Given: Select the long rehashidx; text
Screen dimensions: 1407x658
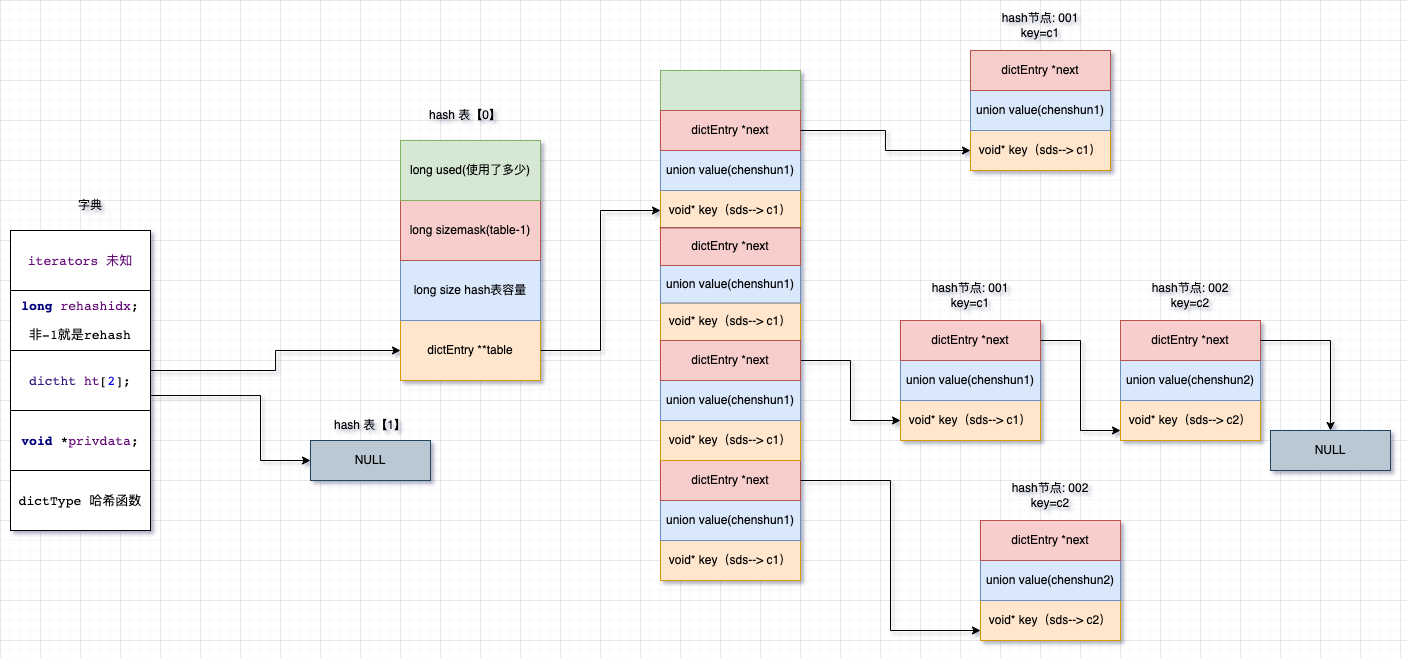Looking at the screenshot, I should pos(80,306).
